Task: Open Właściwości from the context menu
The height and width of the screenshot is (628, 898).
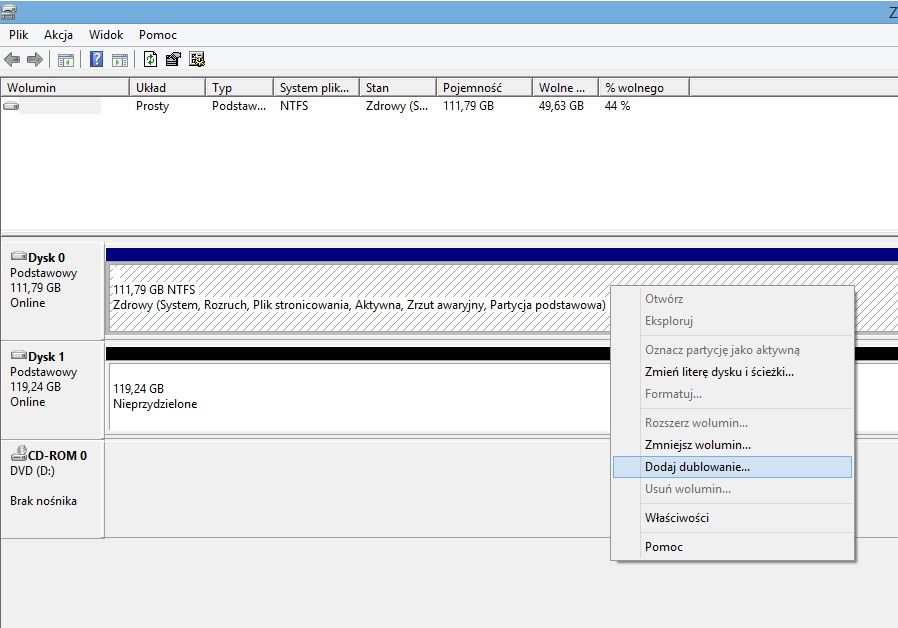Action: coord(732,518)
